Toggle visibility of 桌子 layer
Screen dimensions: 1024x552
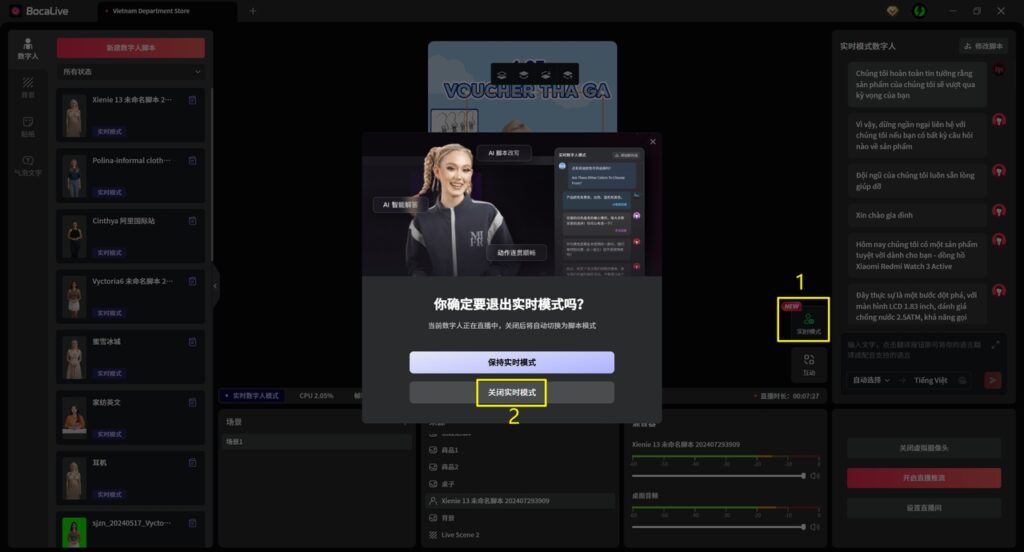[433, 484]
